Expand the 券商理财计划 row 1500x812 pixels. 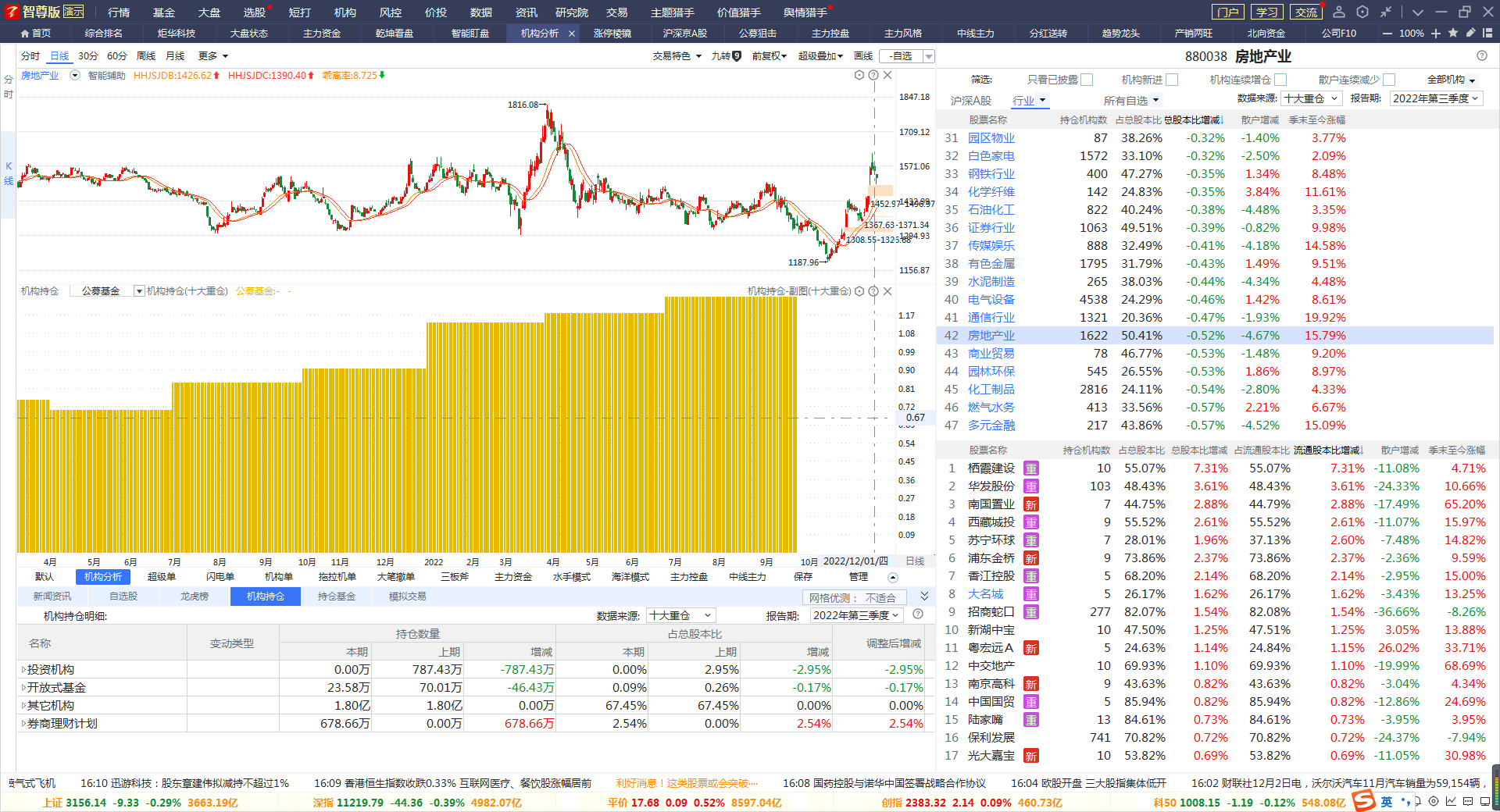point(23,724)
